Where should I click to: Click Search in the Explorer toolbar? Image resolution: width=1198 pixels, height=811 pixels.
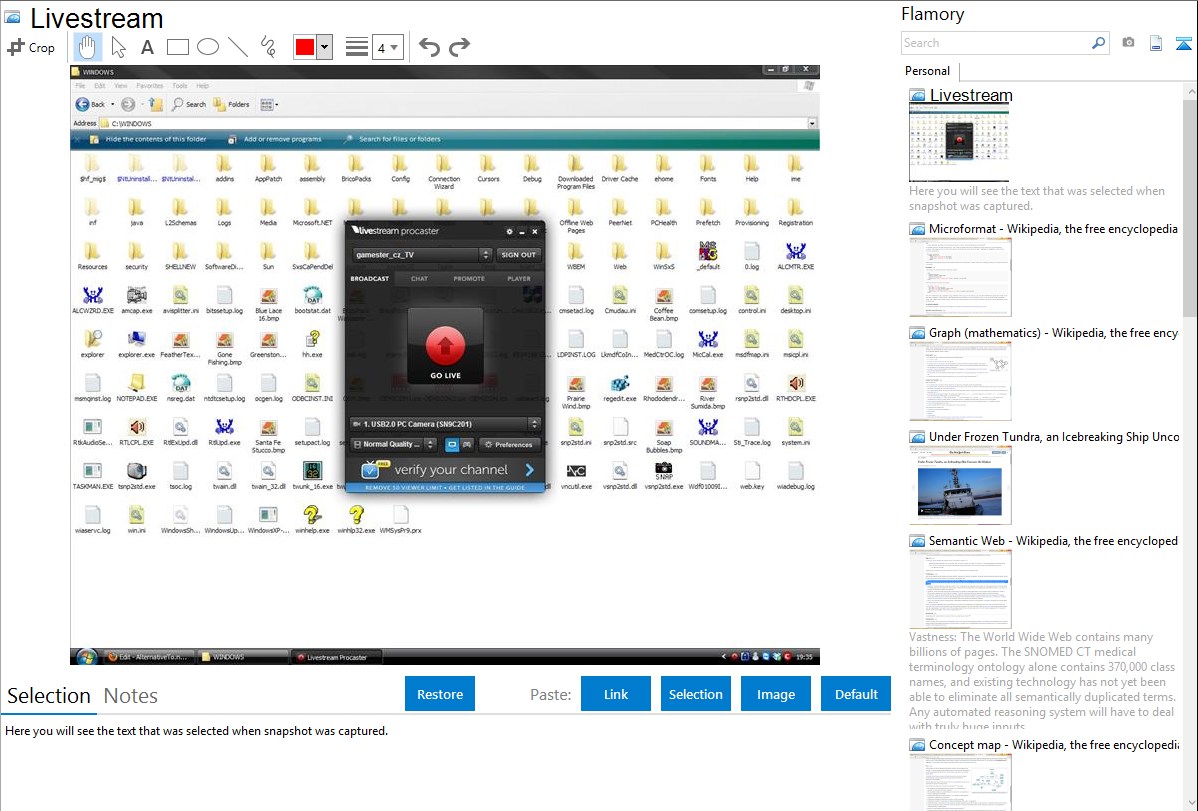189,104
